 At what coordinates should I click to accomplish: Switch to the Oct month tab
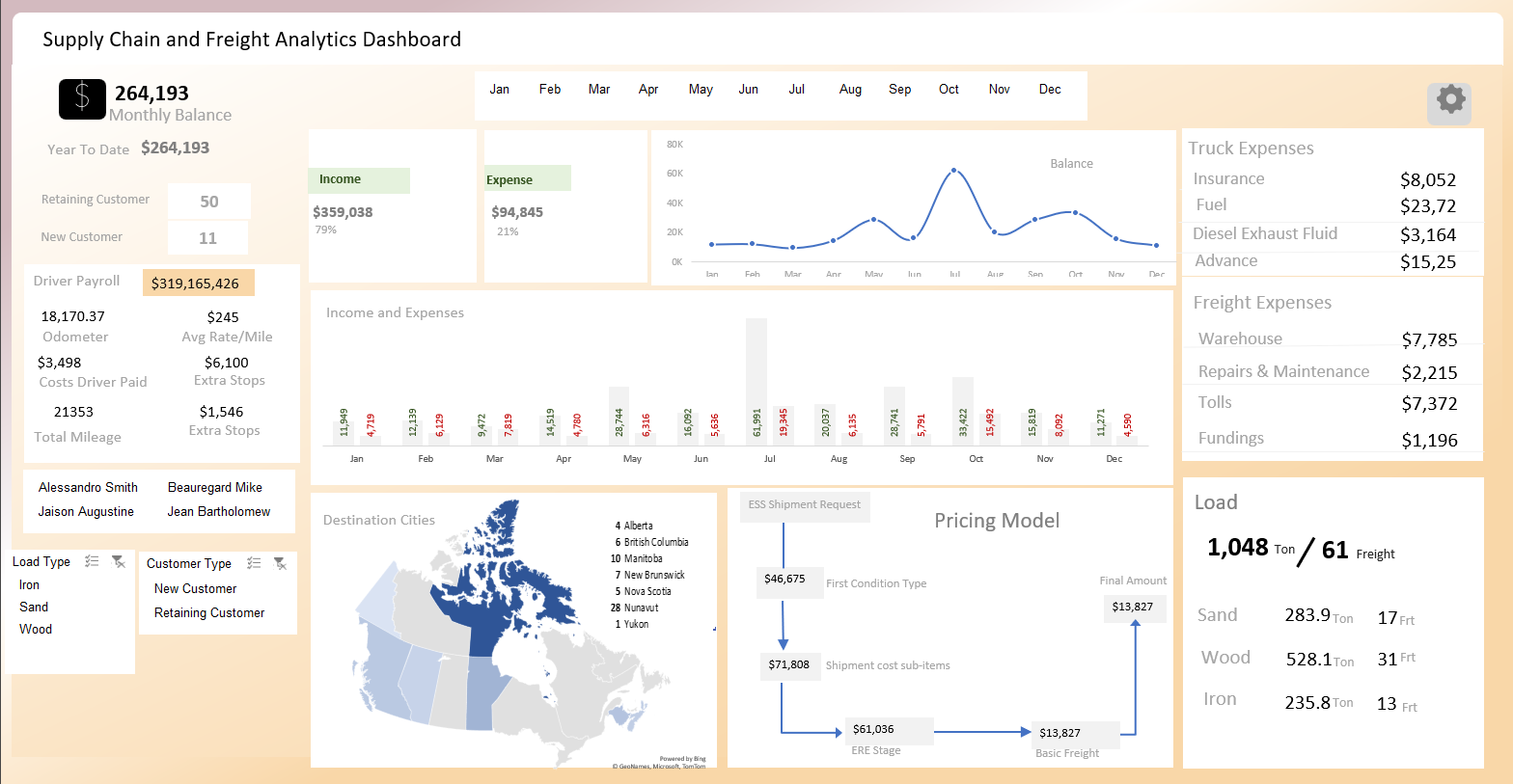pyautogui.click(x=949, y=90)
